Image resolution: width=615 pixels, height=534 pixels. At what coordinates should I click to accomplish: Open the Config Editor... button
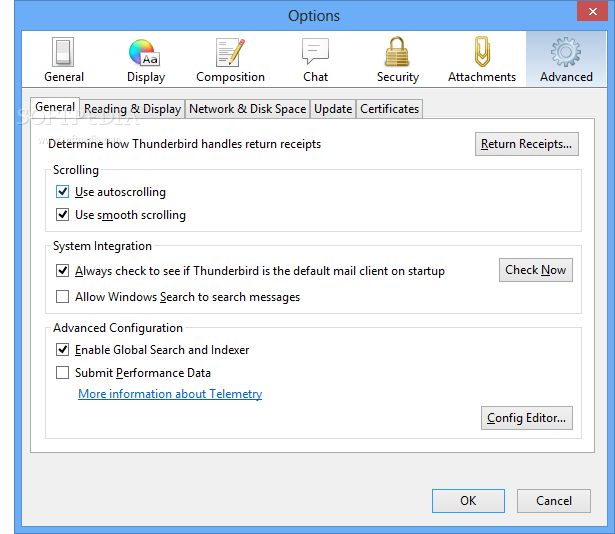[x=526, y=418]
